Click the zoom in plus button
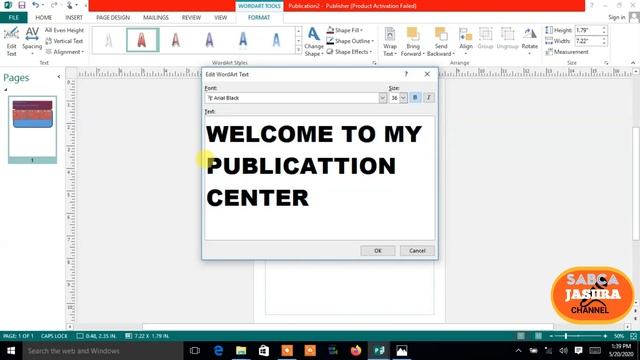 click(x=605, y=336)
